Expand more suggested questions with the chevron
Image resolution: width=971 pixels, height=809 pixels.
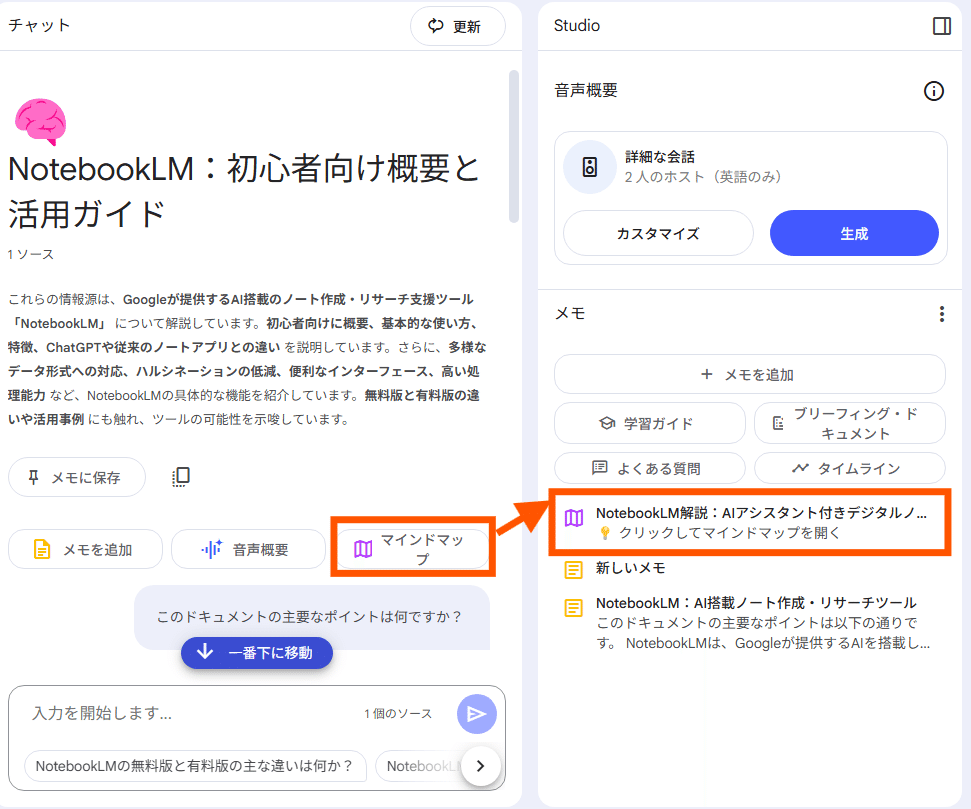[x=481, y=766]
